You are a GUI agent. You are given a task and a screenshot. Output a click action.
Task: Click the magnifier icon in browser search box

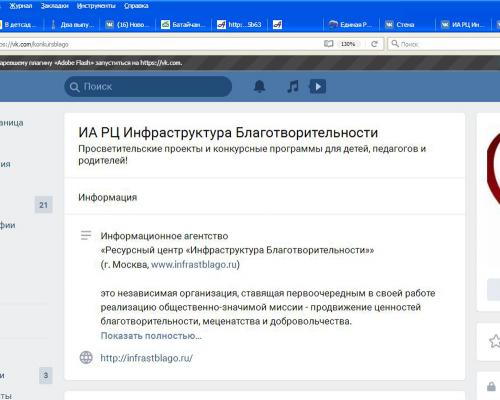395,44
